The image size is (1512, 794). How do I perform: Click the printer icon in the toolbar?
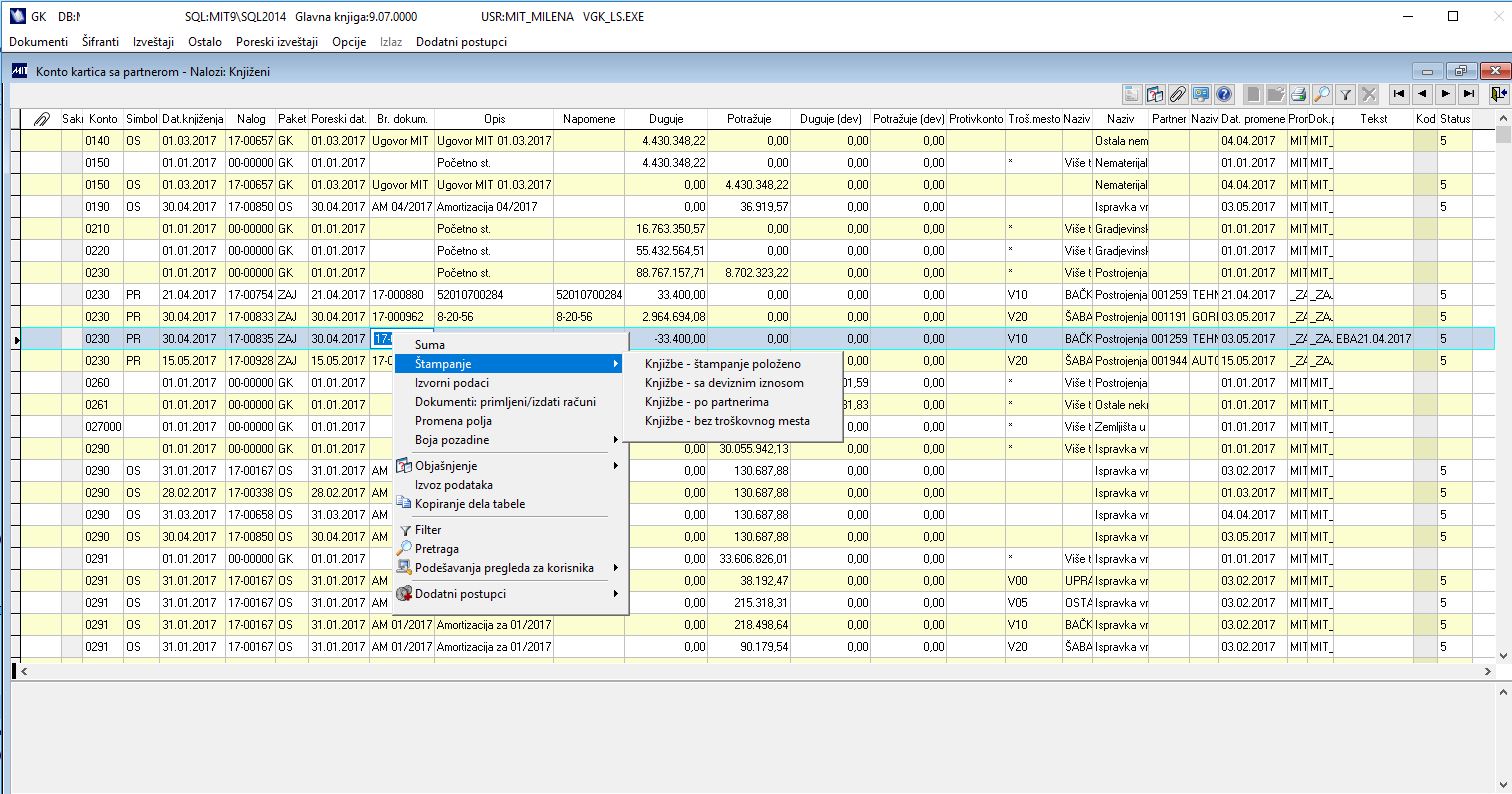coord(1299,94)
